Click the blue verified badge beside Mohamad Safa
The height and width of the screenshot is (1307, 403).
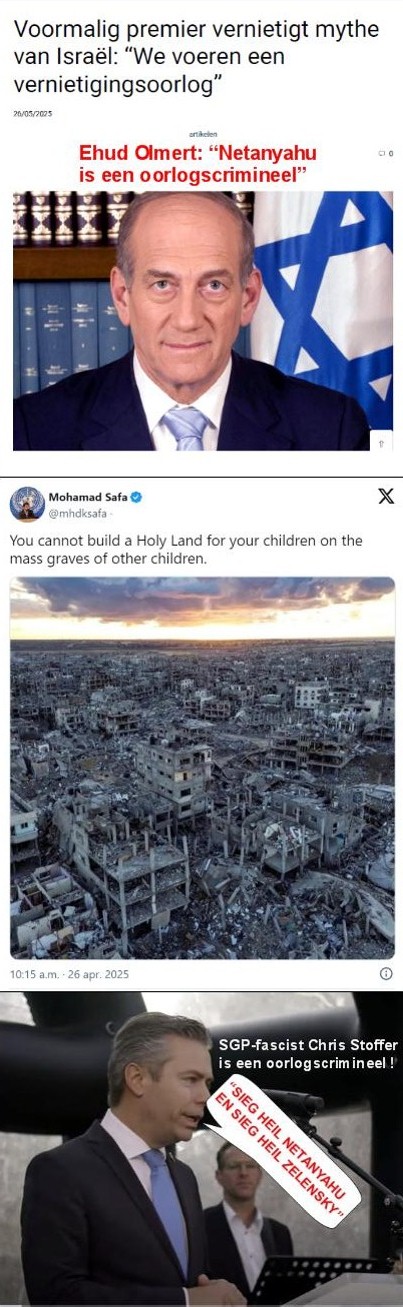point(135,496)
